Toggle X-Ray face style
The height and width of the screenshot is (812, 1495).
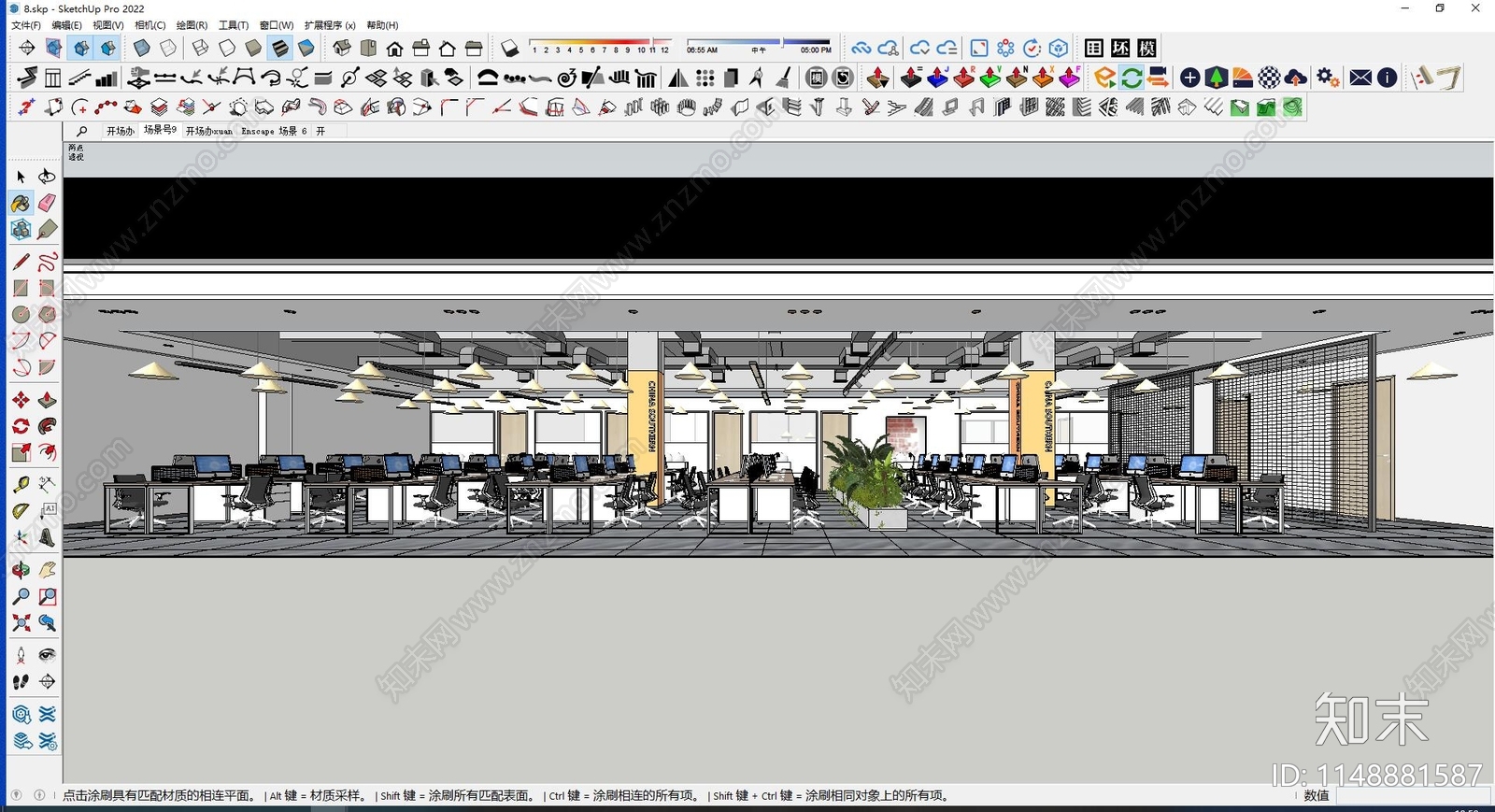click(x=142, y=49)
